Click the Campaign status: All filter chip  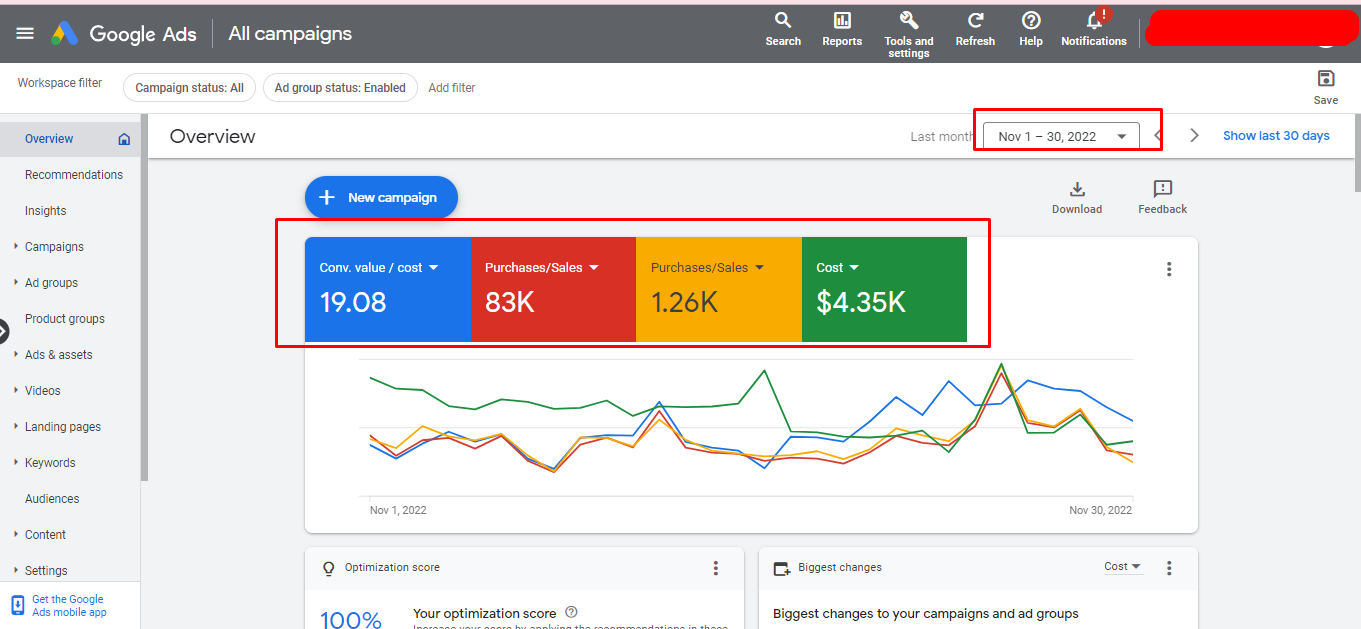(x=189, y=88)
